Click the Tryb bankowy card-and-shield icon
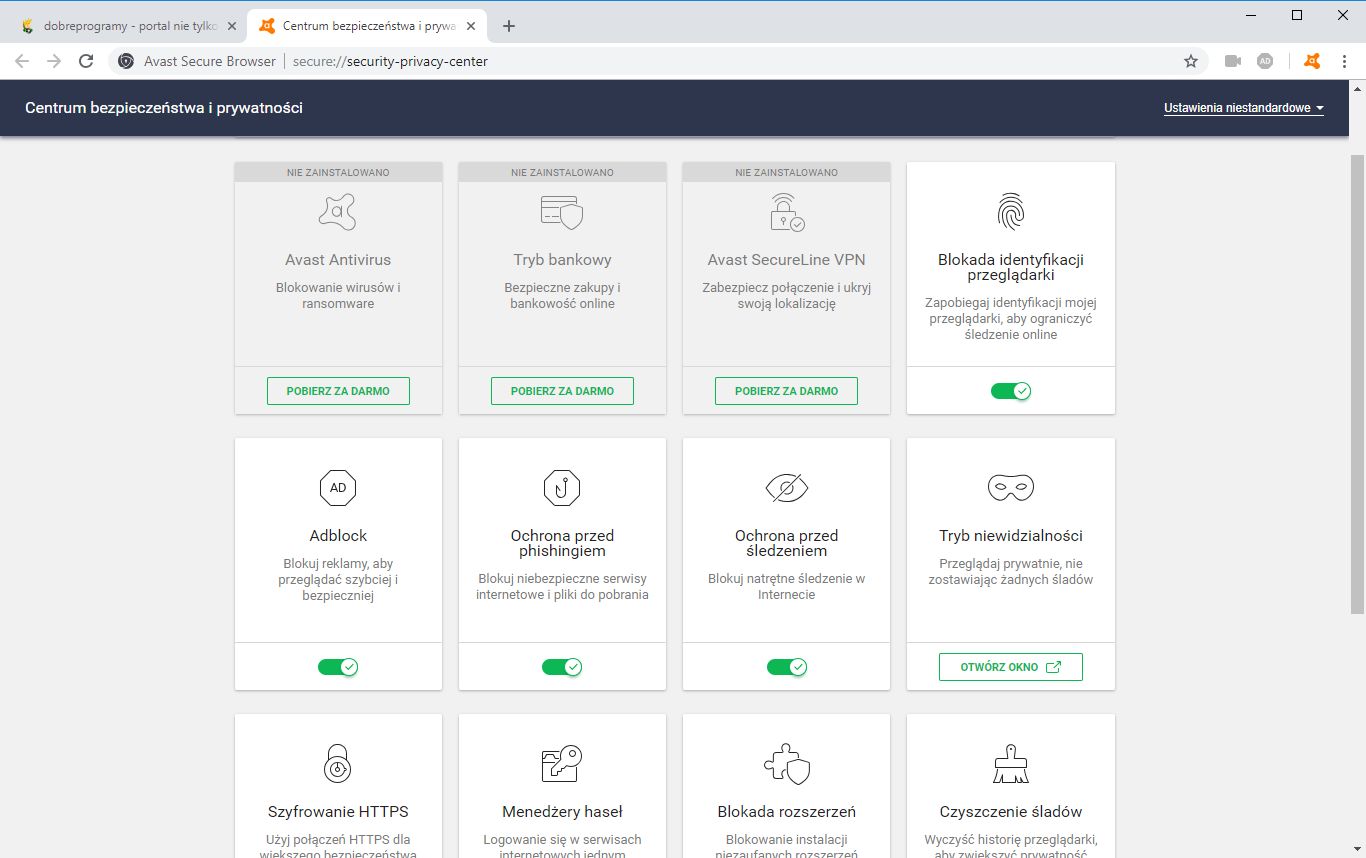This screenshot has height=858, width=1366. pos(562,212)
